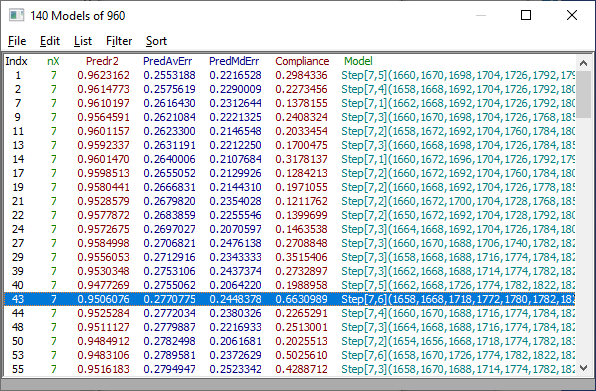Image resolution: width=596 pixels, height=391 pixels.
Task: Click Predr2 value 0.9525284
Action: coord(103,313)
